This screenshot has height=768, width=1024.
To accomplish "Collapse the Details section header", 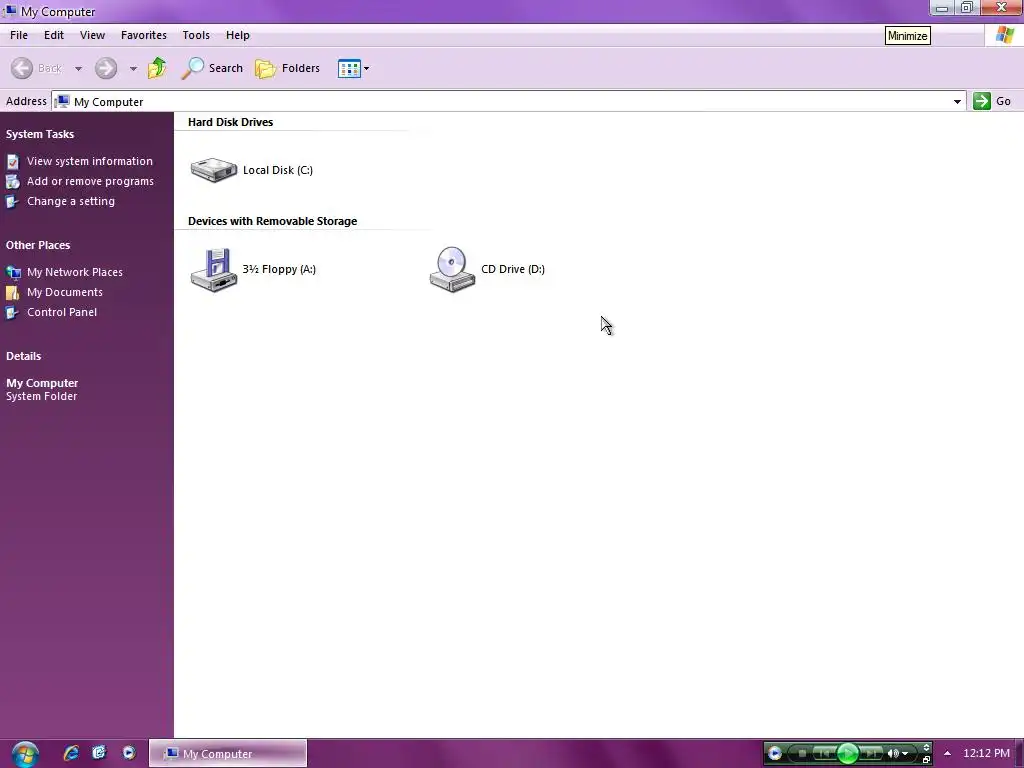I will 24,356.
